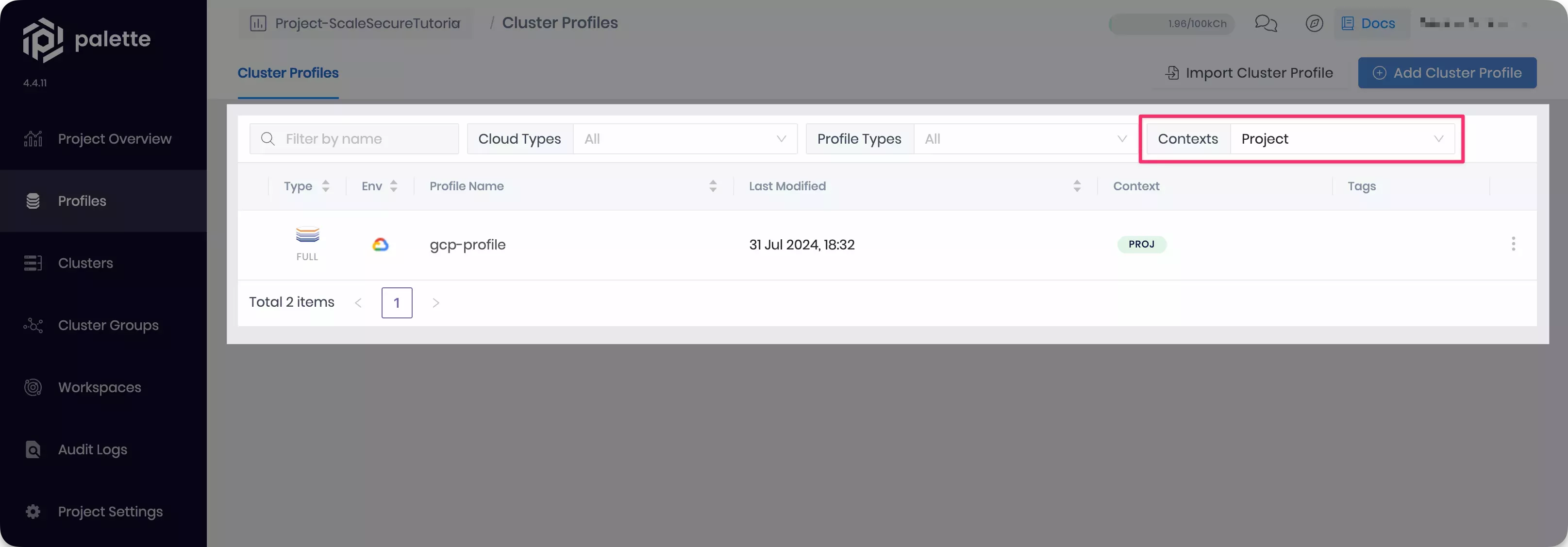The image size is (1568, 547).
Task: Open the Clusters section
Action: (86, 263)
